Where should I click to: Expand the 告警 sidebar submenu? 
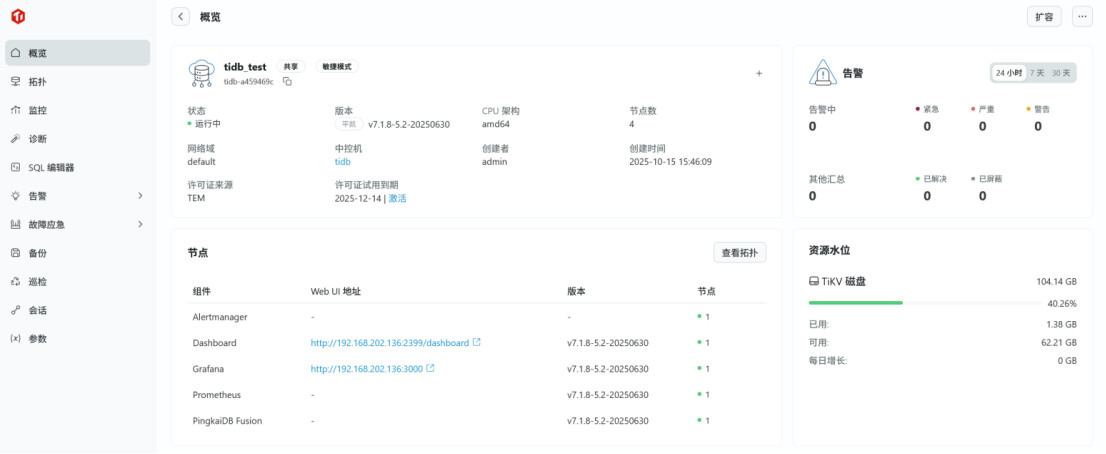coord(140,196)
